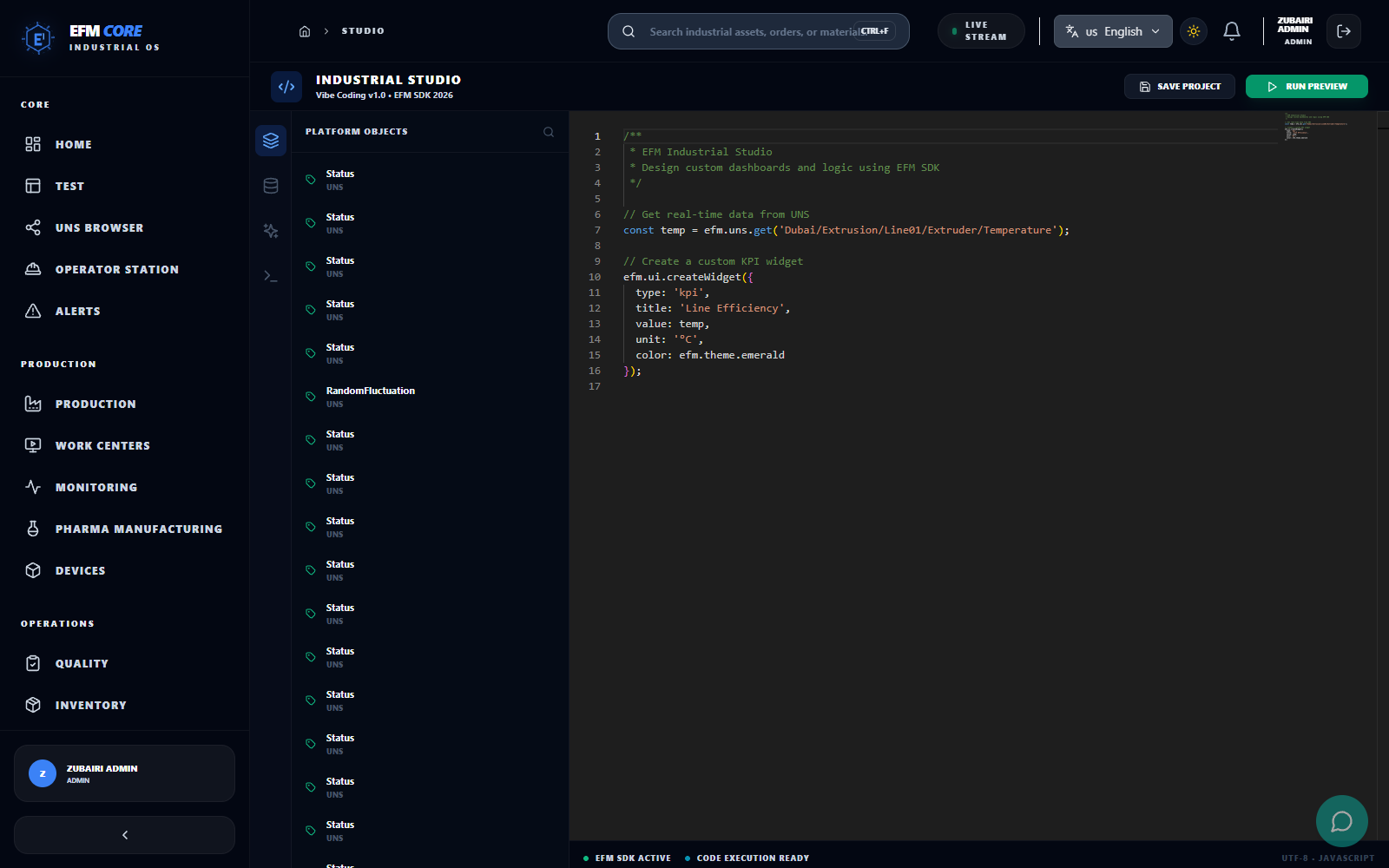Open the AI sparkles assistant panel icon
Image resolution: width=1389 pixels, height=868 pixels.
click(271, 231)
